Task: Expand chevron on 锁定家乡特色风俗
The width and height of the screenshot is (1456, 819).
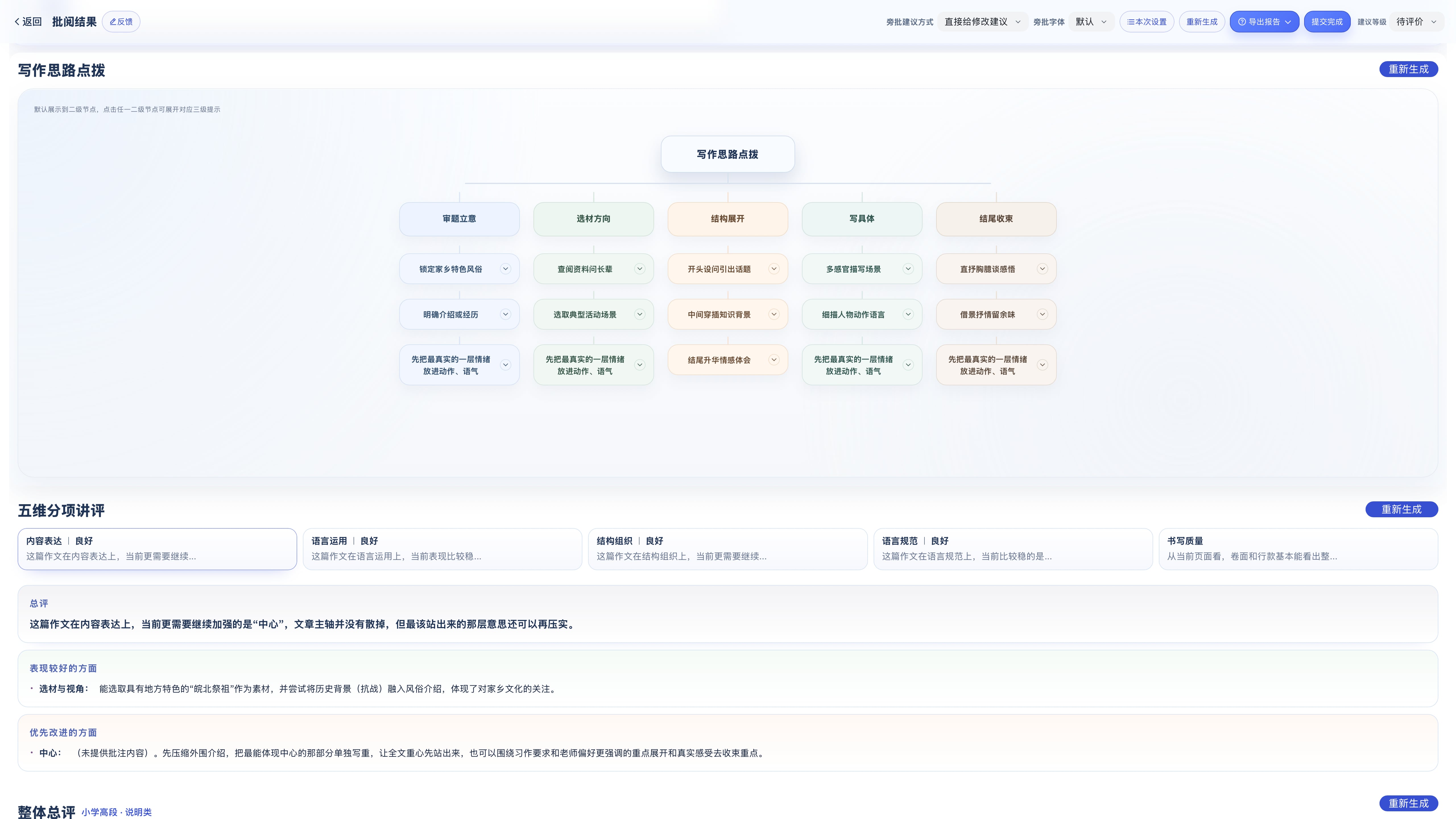Action: 505,269
